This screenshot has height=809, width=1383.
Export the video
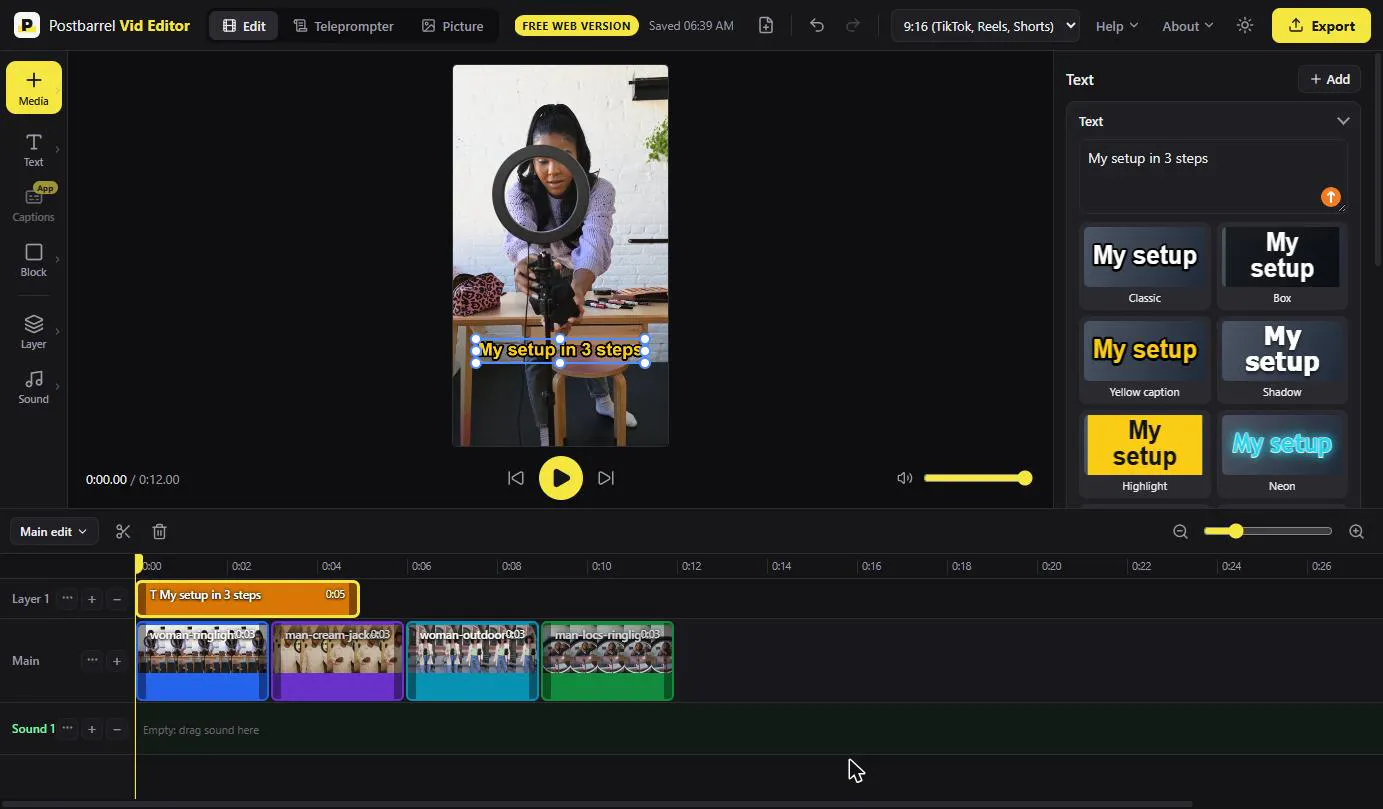1321,26
